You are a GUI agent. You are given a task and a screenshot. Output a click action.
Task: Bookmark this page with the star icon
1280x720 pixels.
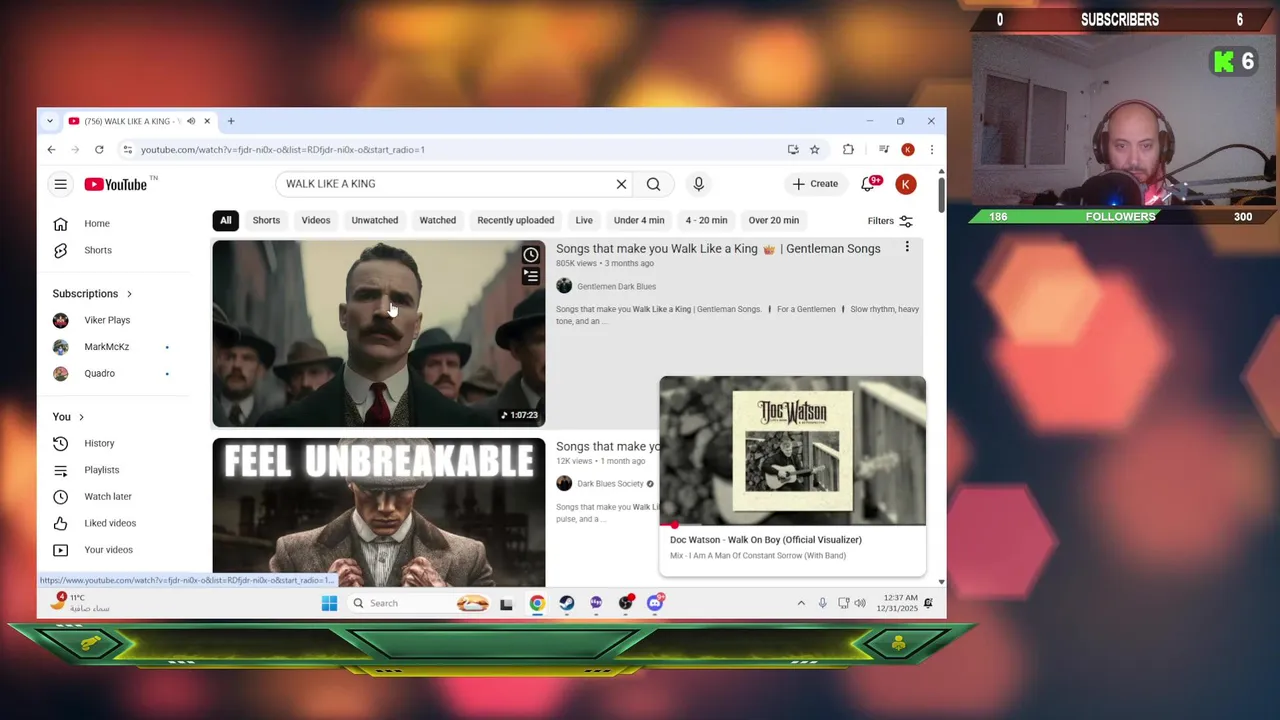[x=815, y=150]
